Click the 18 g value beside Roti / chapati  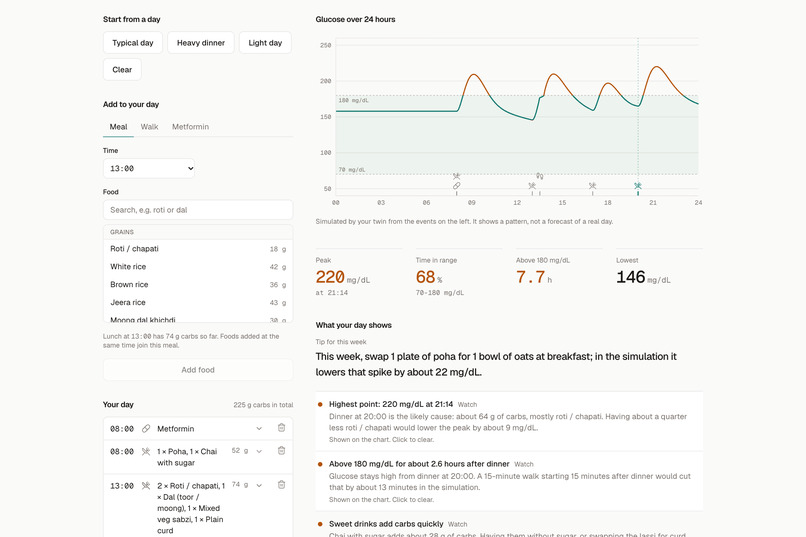pos(278,249)
